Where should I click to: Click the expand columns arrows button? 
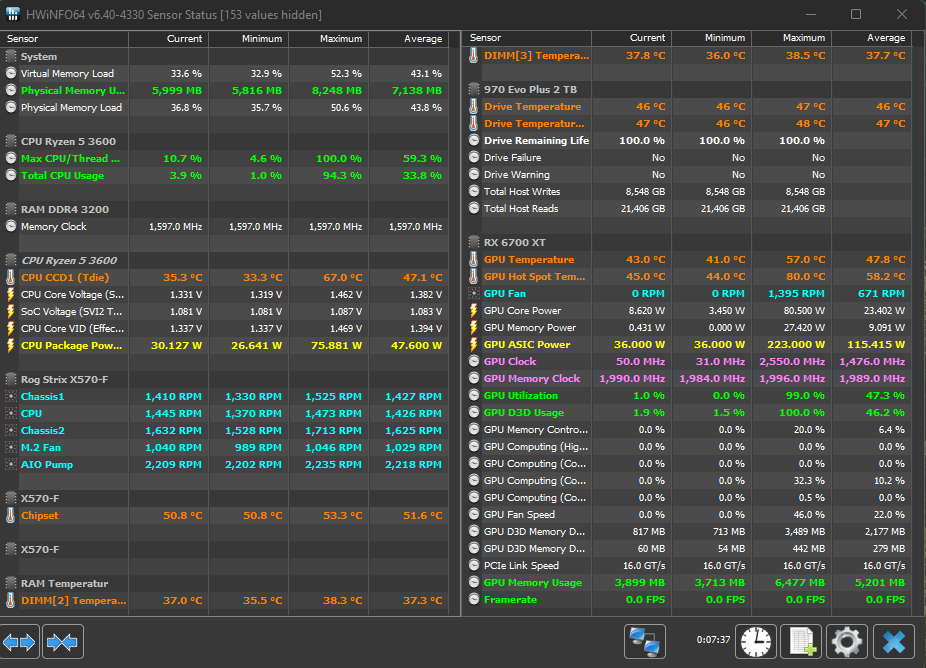(x=19, y=641)
